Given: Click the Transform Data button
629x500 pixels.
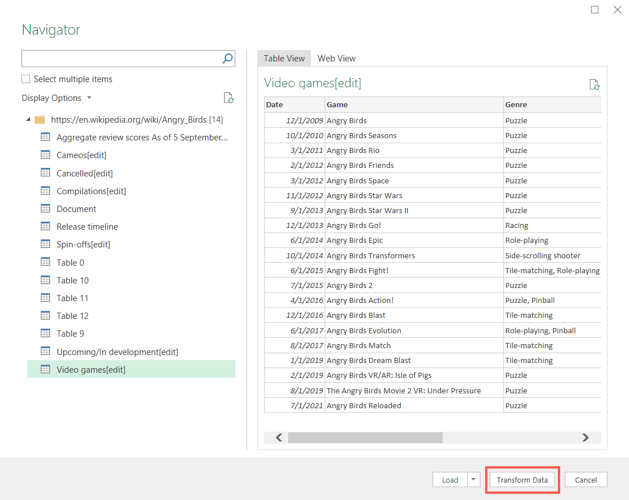Looking at the screenshot, I should (x=522, y=480).
